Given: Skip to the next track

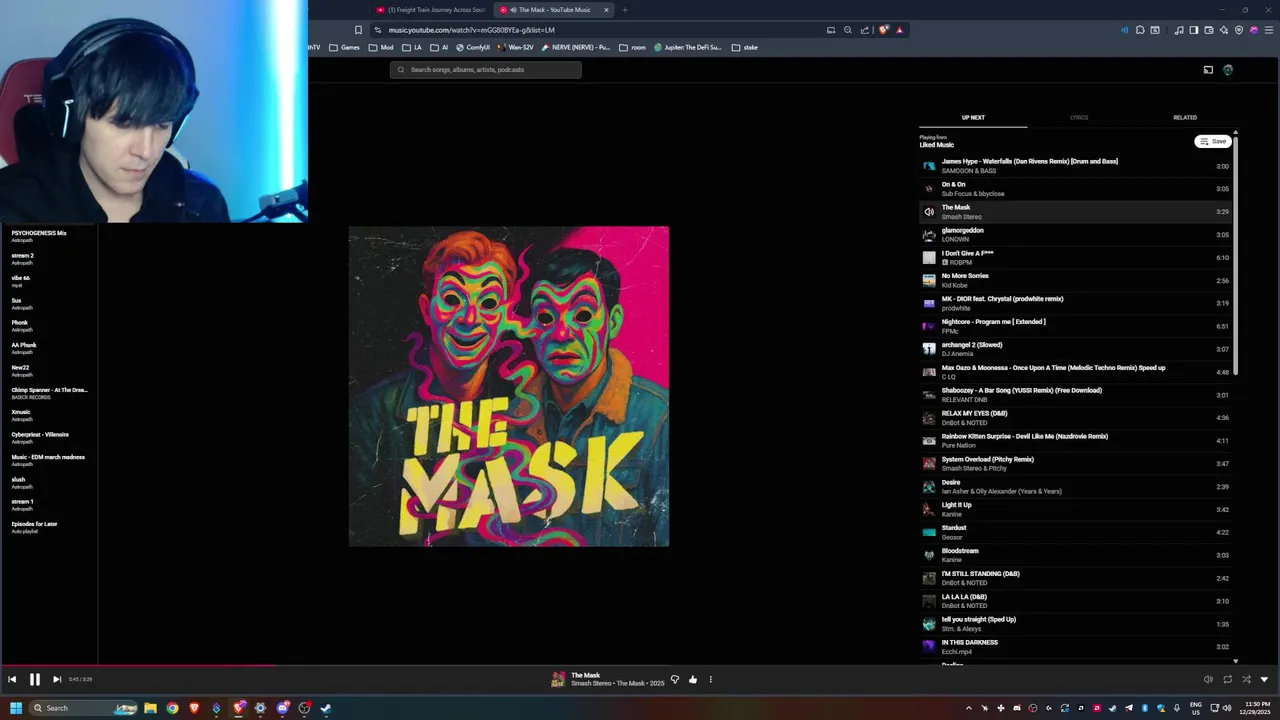Looking at the screenshot, I should click(57, 679).
